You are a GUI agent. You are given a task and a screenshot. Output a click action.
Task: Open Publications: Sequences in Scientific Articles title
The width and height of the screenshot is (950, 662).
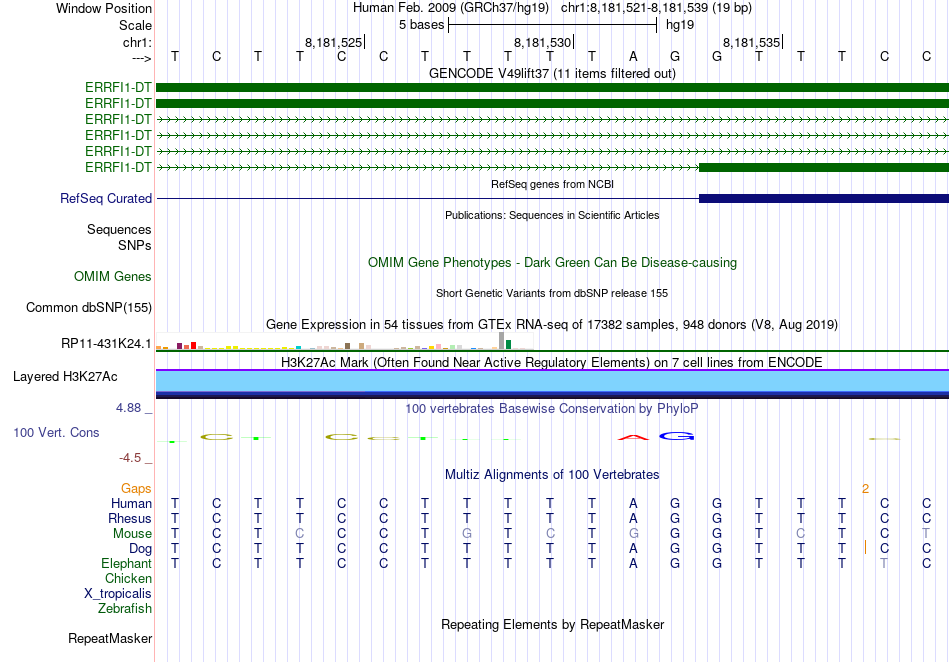click(552, 215)
